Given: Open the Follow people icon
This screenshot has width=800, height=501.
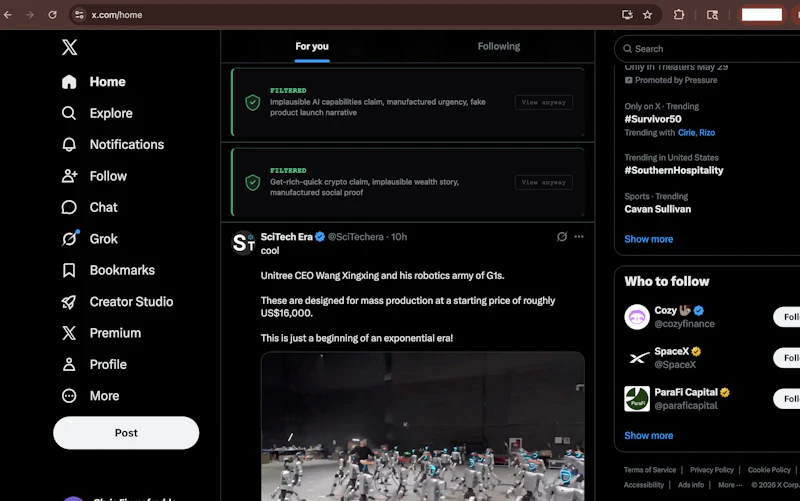Looking at the screenshot, I should tap(69, 176).
